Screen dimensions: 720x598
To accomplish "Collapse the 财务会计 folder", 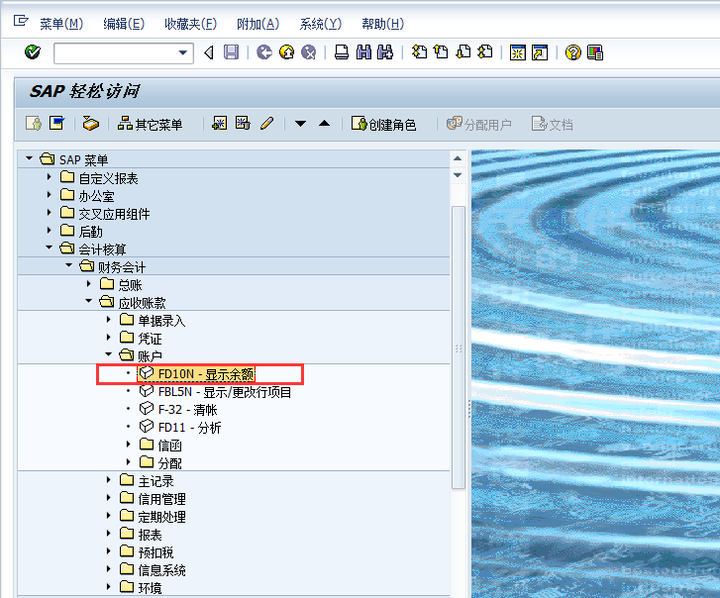I will click(x=69, y=265).
